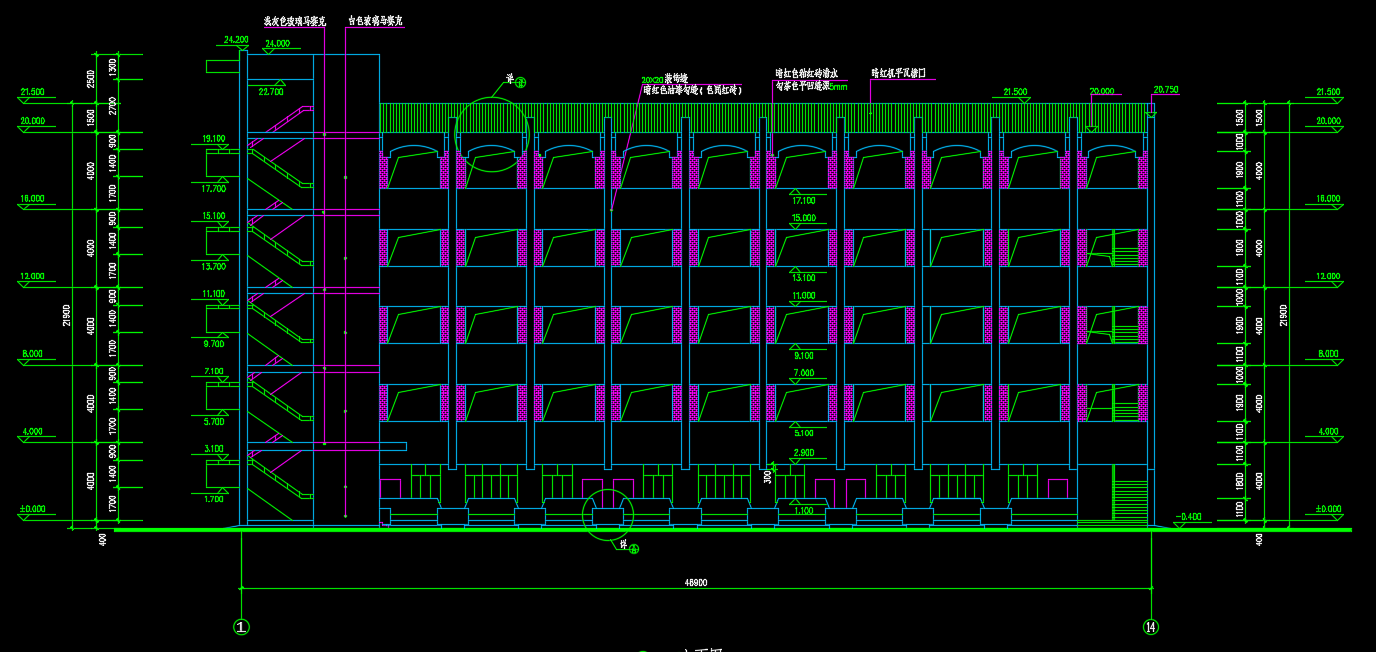This screenshot has width=1376, height=652.
Task: Select the 1.100 elevation label
Action: tap(803, 511)
